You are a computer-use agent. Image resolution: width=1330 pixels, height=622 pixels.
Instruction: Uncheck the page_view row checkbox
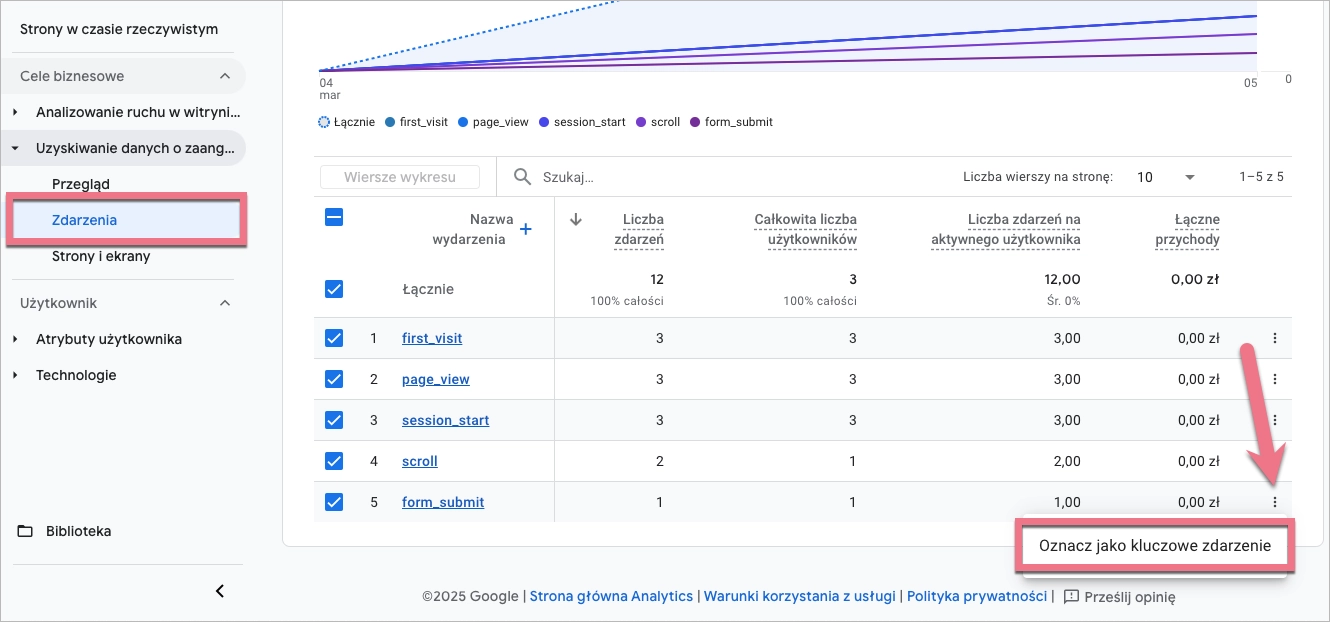tap(334, 379)
